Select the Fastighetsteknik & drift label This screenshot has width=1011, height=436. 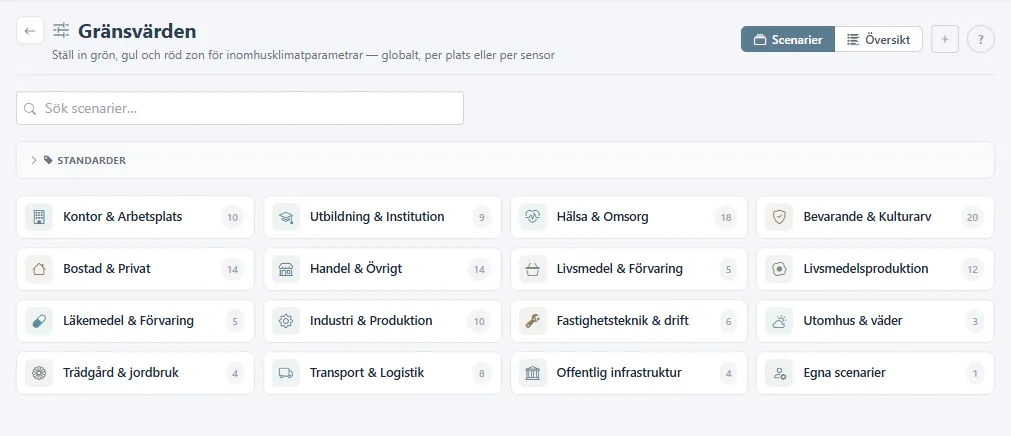pos(623,321)
